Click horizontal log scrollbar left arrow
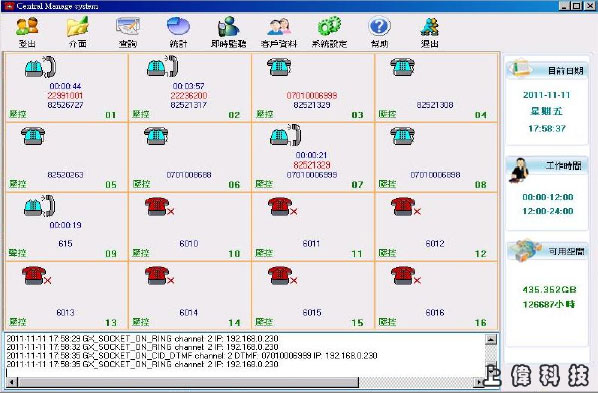This screenshot has width=598, height=393. [11, 382]
